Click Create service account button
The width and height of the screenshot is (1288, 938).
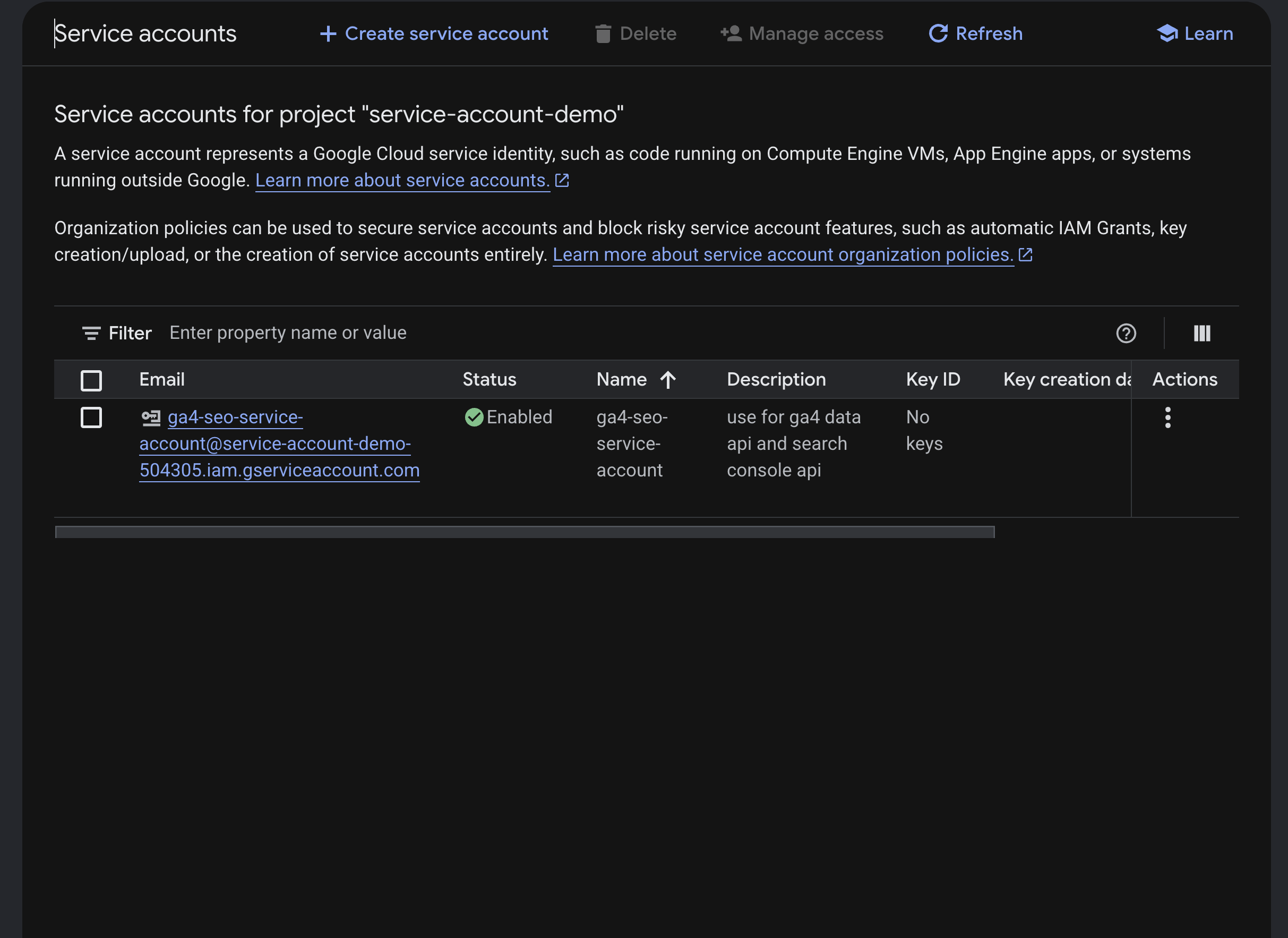pyautogui.click(x=434, y=33)
